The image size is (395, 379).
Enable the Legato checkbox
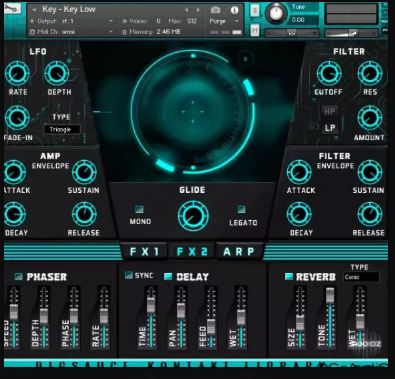pyautogui.click(x=241, y=209)
